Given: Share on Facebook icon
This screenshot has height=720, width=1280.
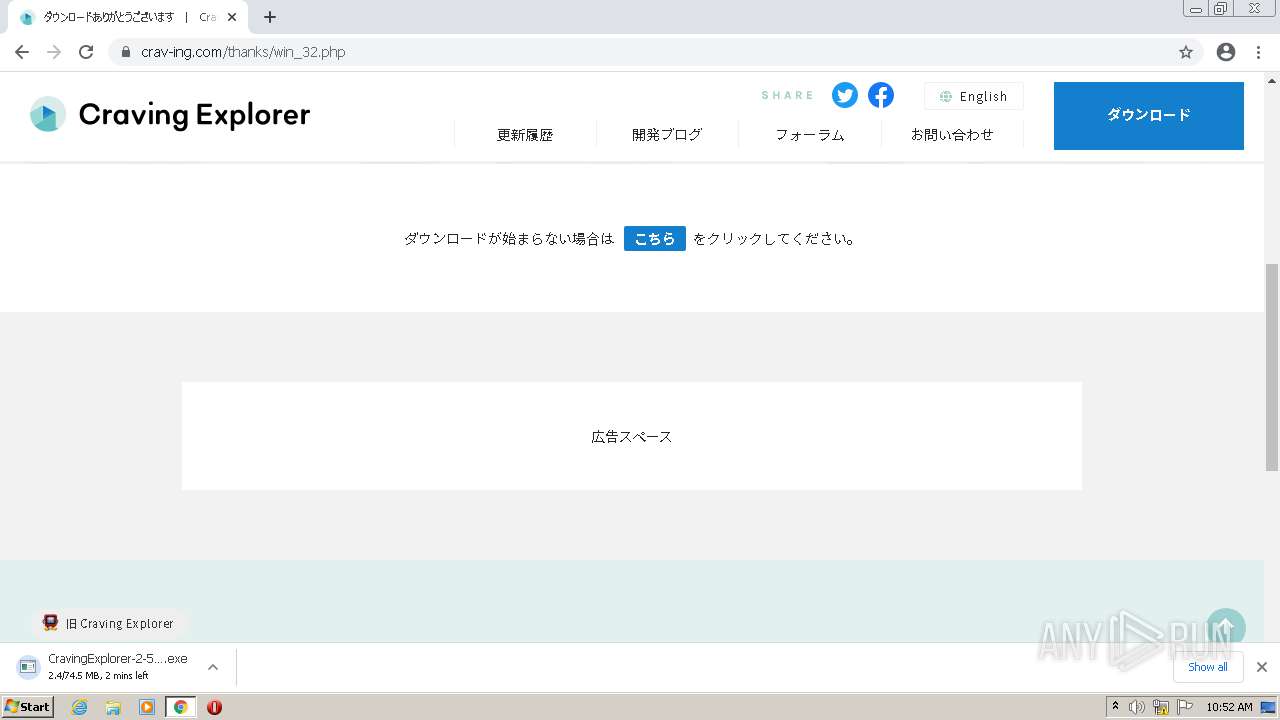Looking at the screenshot, I should coord(881,95).
